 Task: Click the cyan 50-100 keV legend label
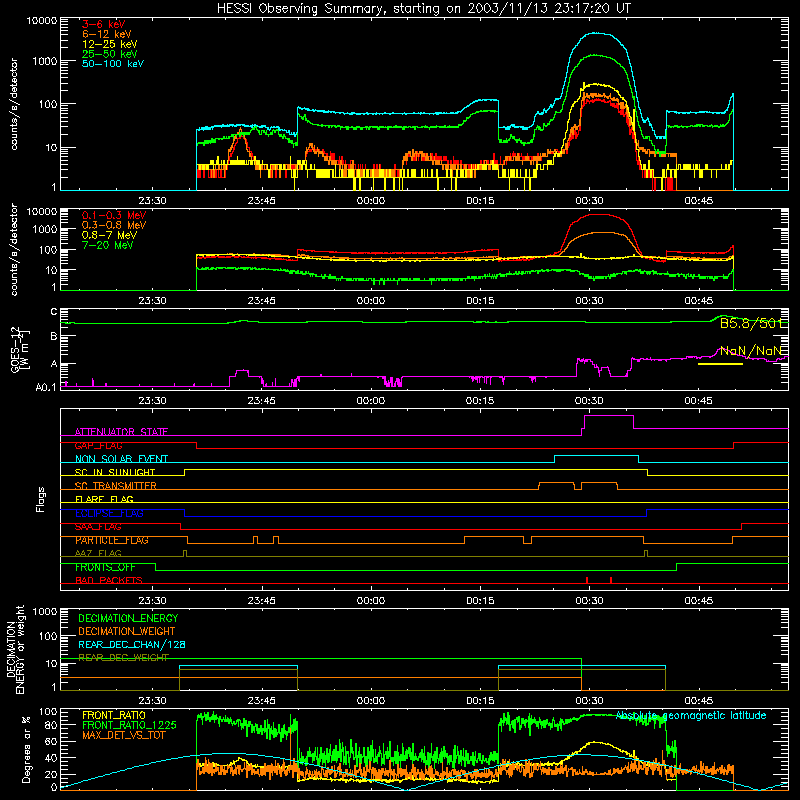[113, 64]
